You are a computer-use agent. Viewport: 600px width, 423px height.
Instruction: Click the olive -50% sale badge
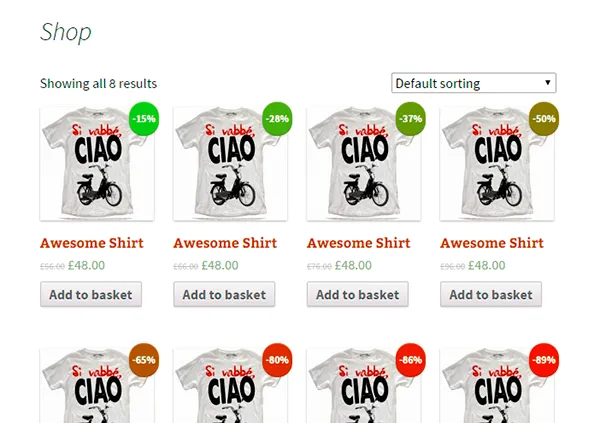(544, 120)
